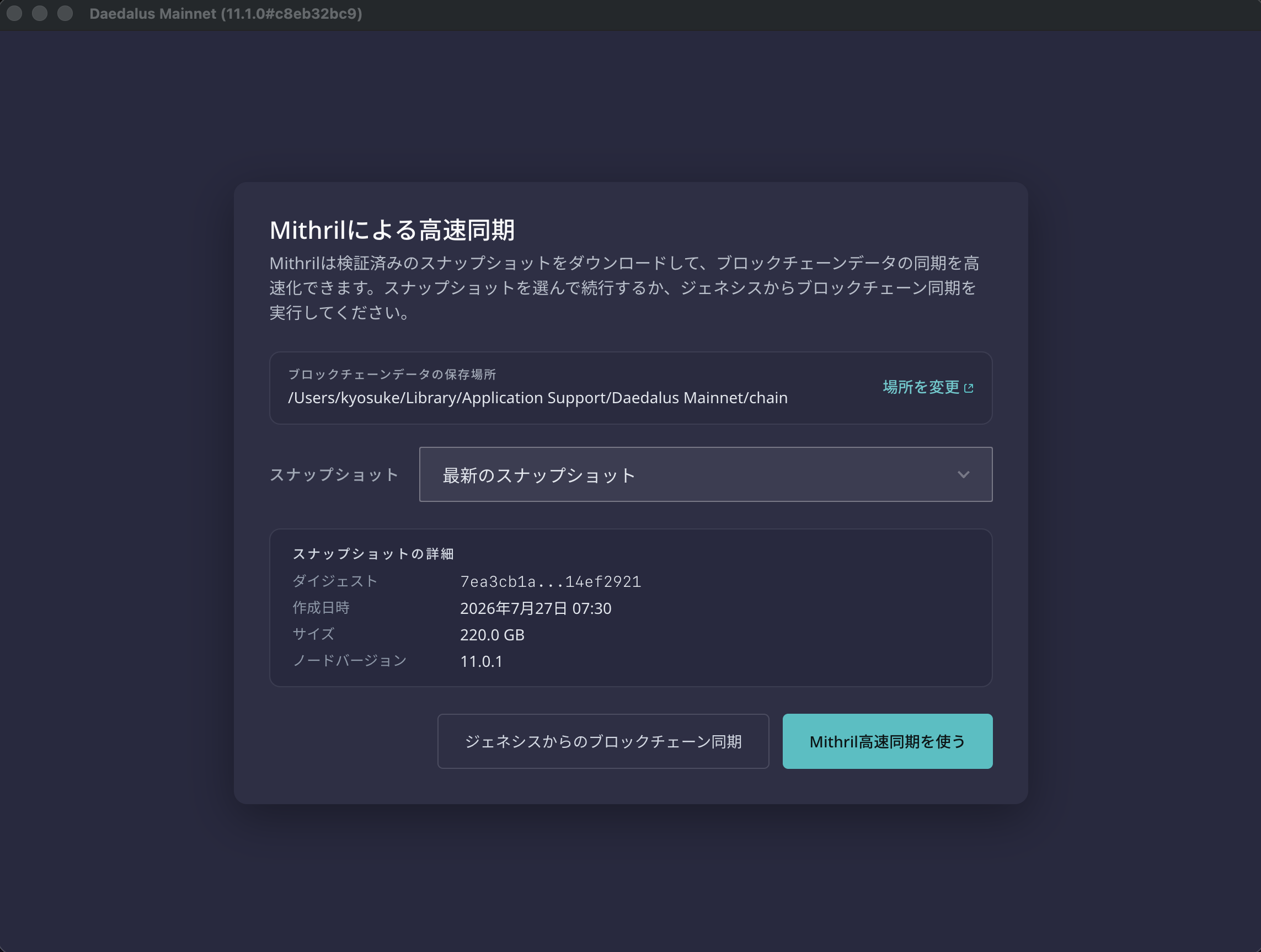Click the ブロックチェーンデータの保存場所 label
This screenshot has width=1261, height=952.
click(x=392, y=374)
